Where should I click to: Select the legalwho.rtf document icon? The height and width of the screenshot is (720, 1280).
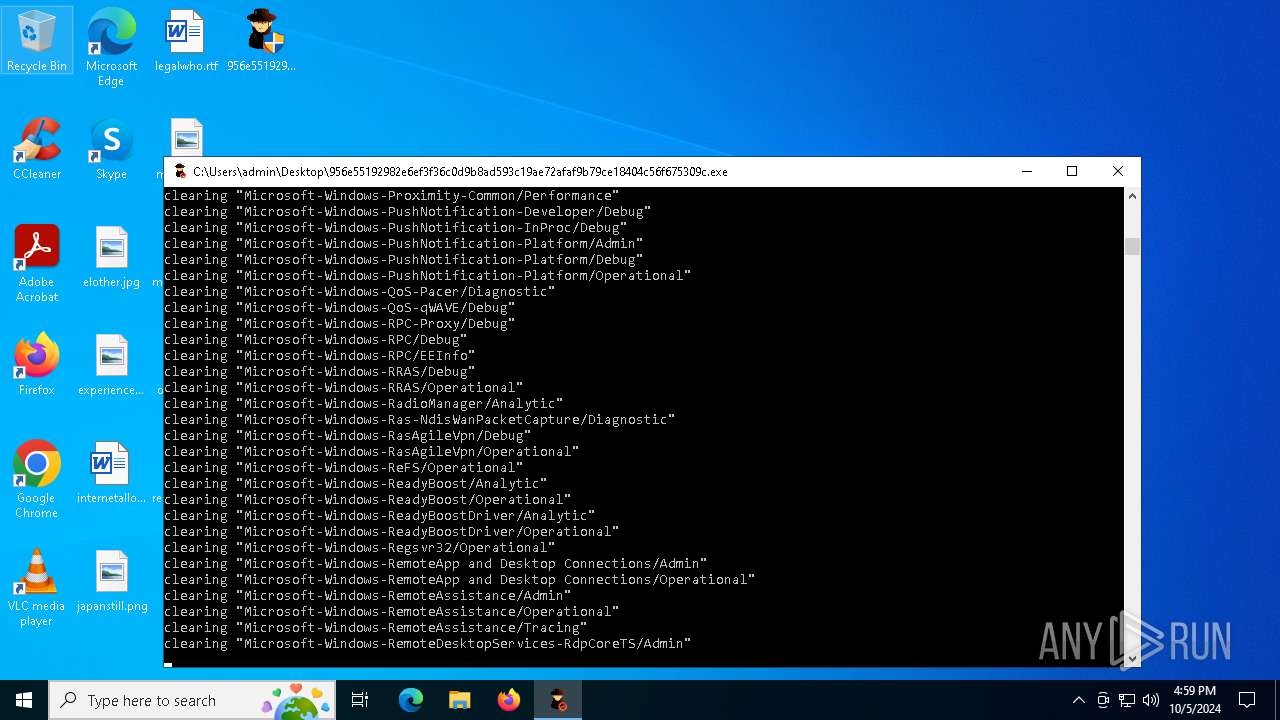(186, 41)
